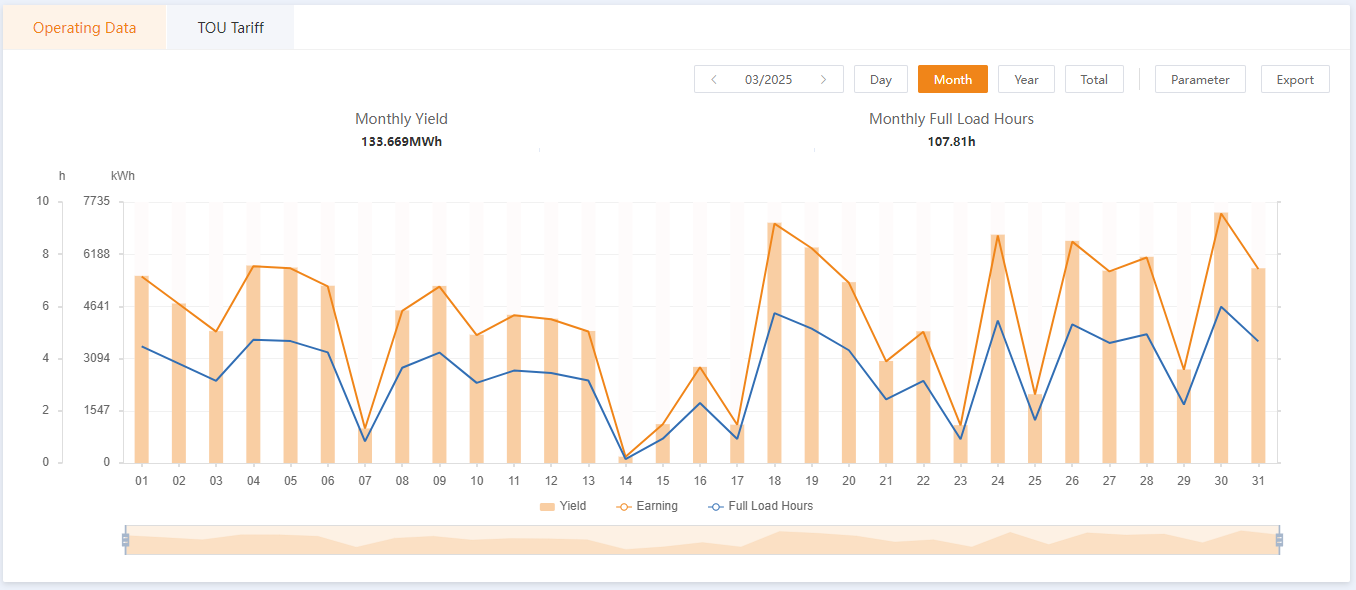The width and height of the screenshot is (1356, 590).
Task: Toggle Full Load Hours legend entry
Action: (760, 506)
